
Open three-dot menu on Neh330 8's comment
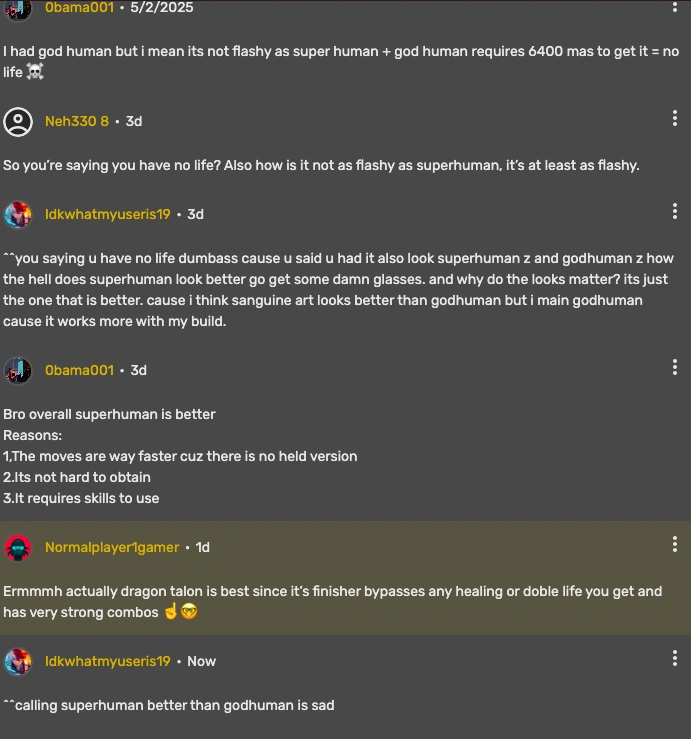tap(675, 119)
